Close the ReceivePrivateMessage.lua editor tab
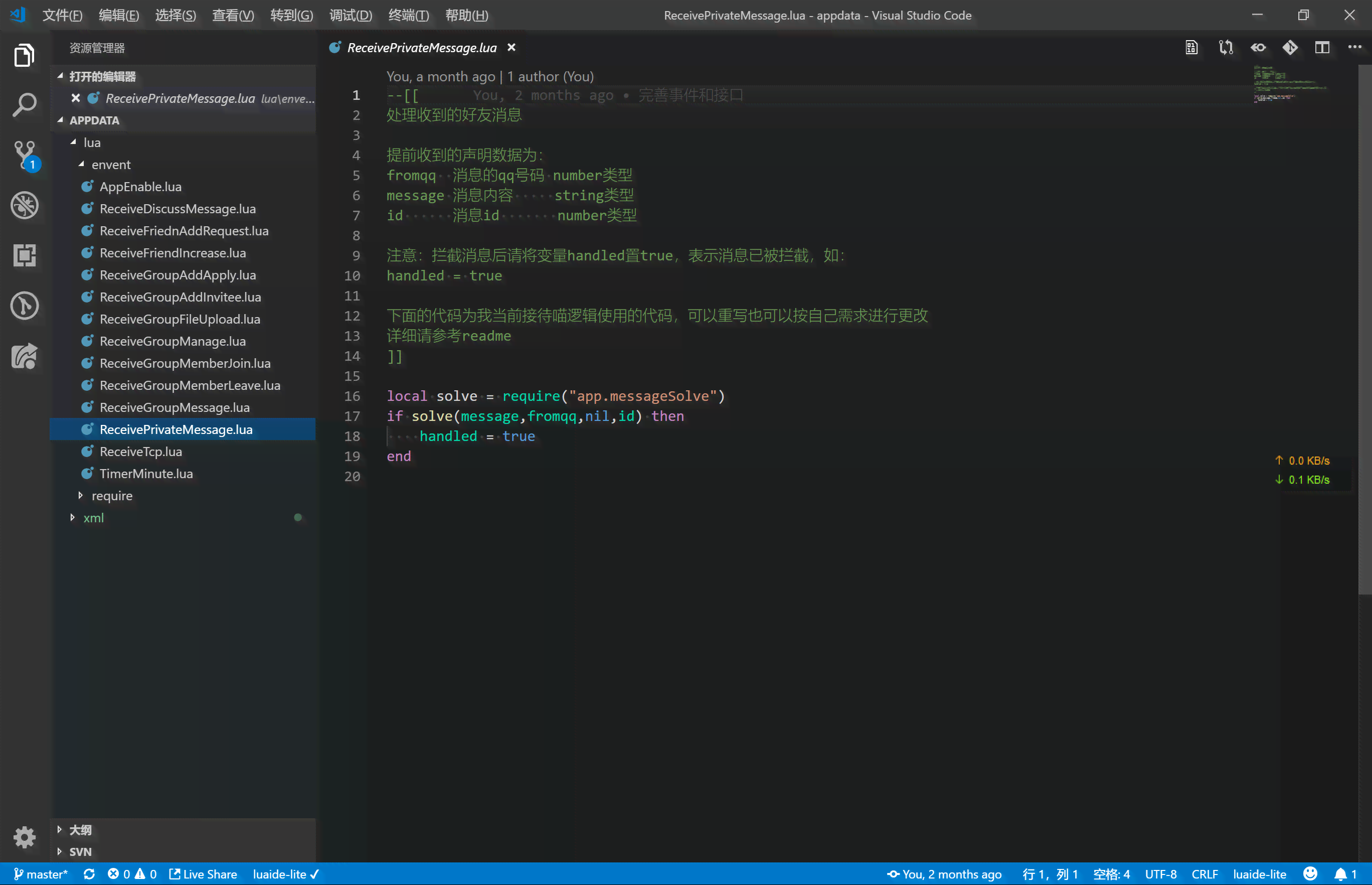The width and height of the screenshot is (1372, 885). pyautogui.click(x=511, y=48)
